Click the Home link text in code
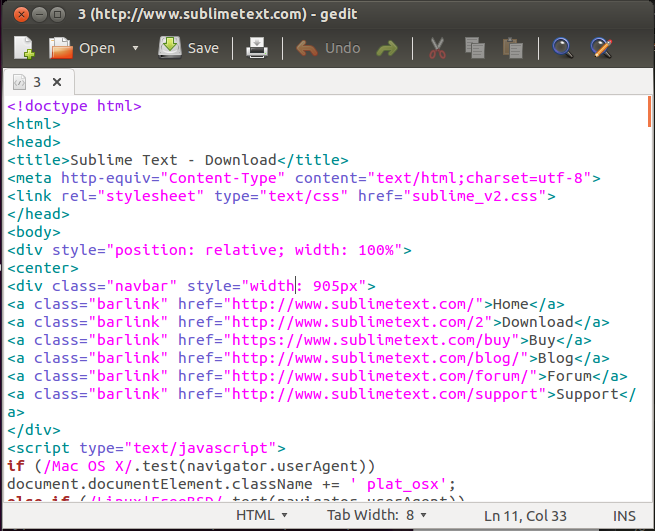The width and height of the screenshot is (655, 531). tap(511, 304)
